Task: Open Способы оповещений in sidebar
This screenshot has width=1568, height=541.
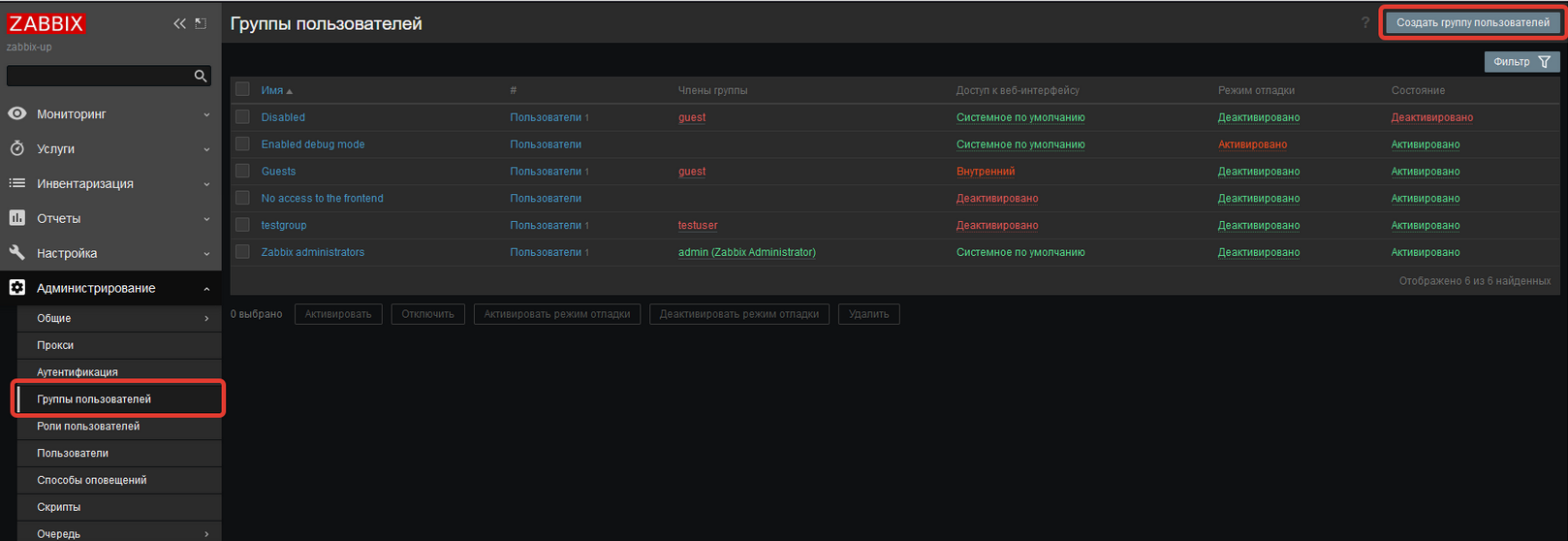Action: (x=92, y=481)
